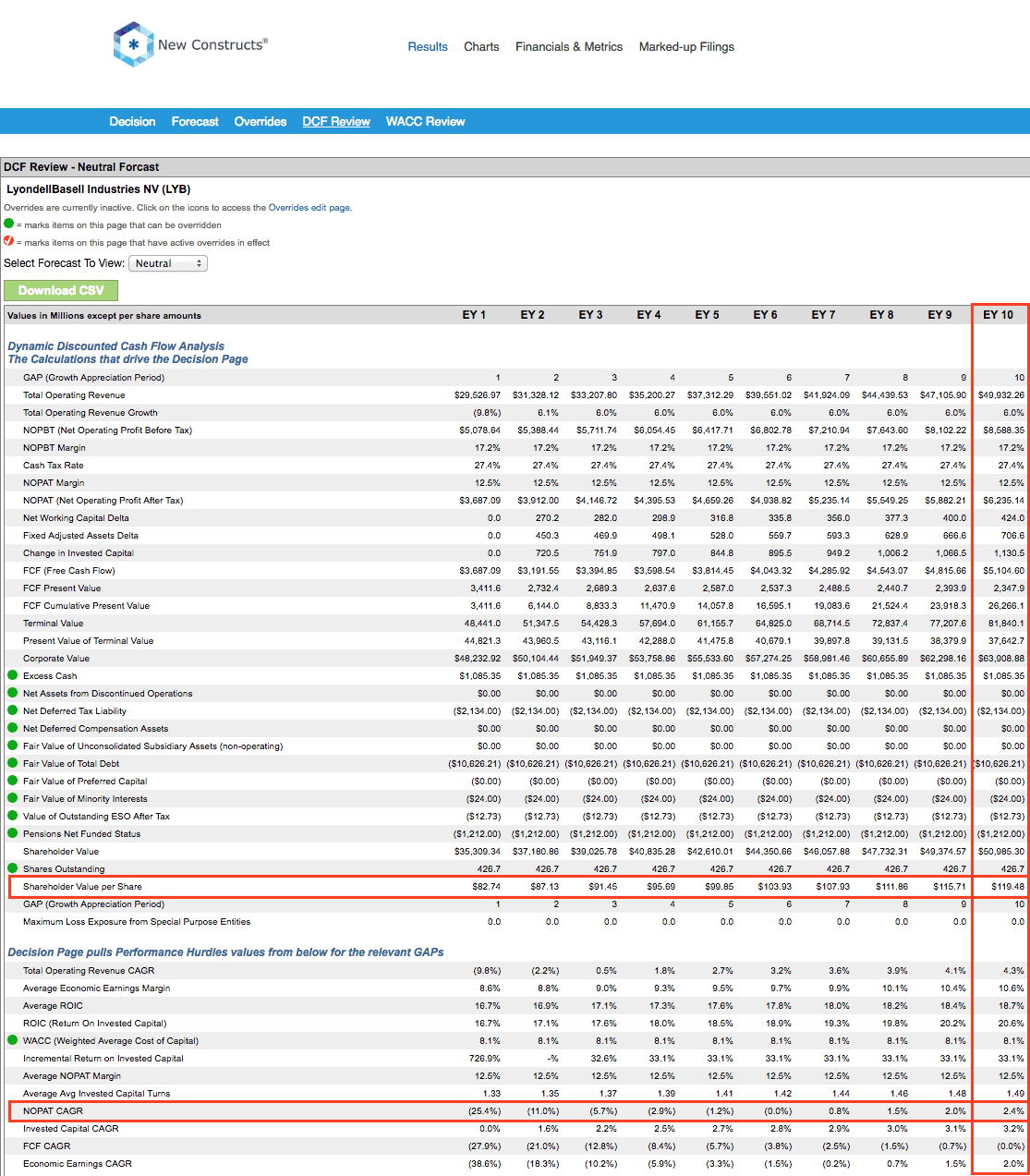Switch to the WACC Review tab
Image resolution: width=1030 pixels, height=1176 pixels.
click(x=425, y=121)
